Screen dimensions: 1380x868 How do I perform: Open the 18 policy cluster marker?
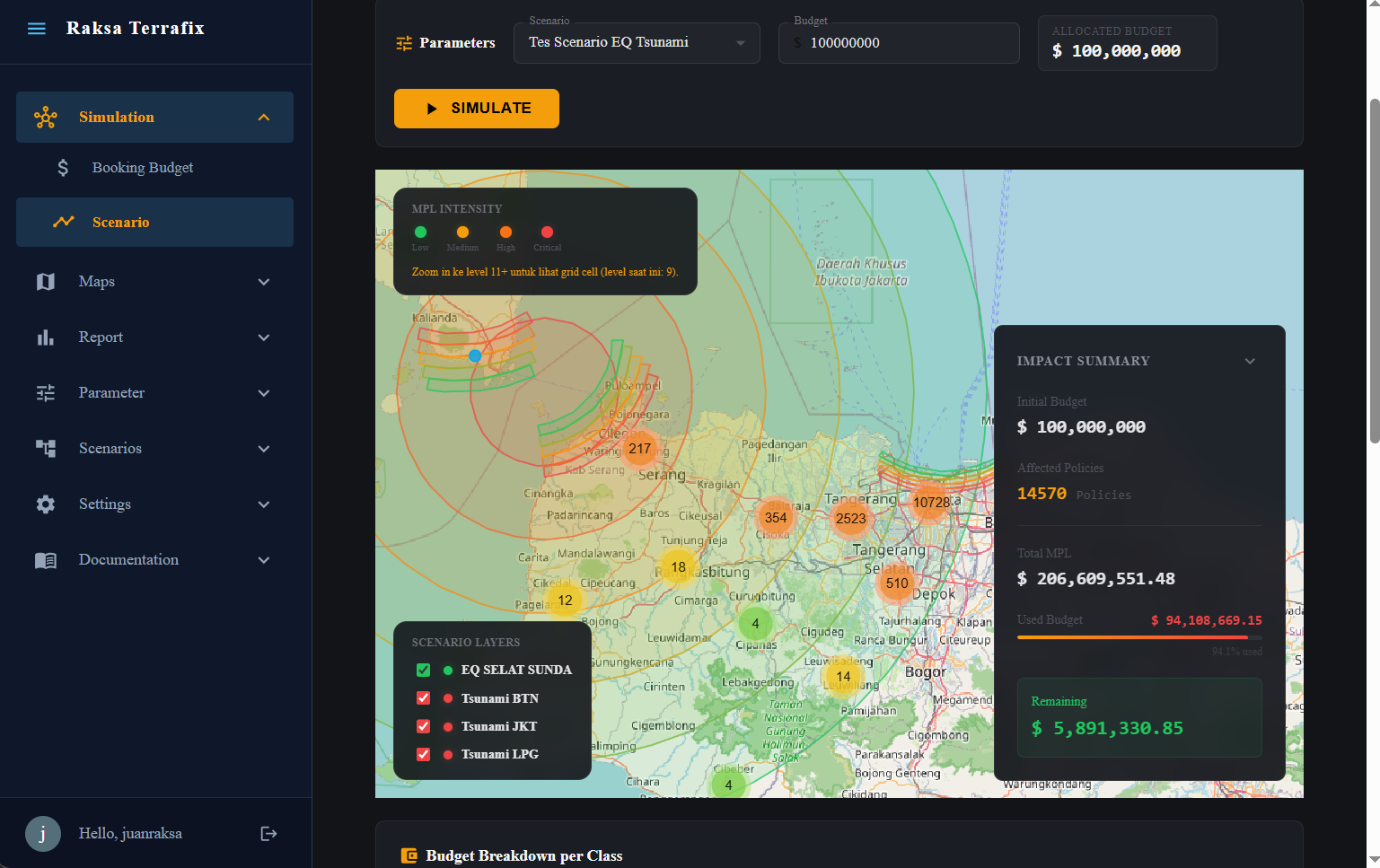click(x=678, y=567)
